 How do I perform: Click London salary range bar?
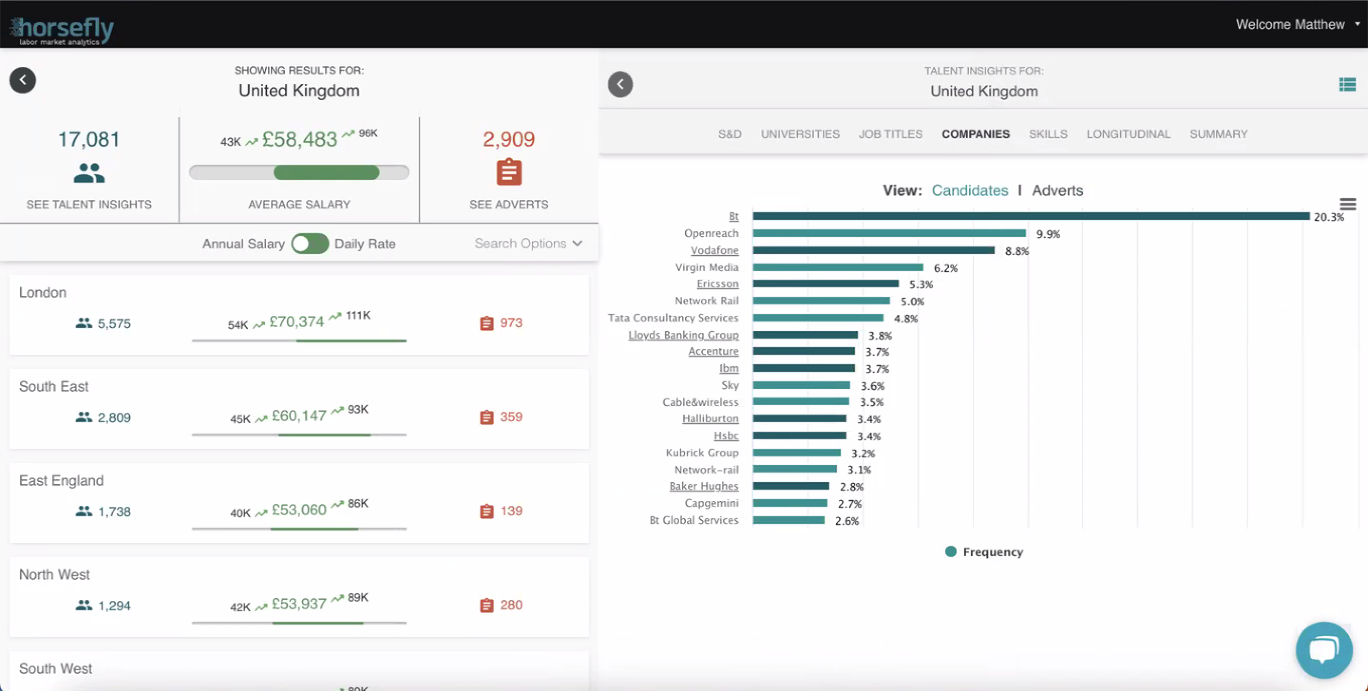pos(299,341)
